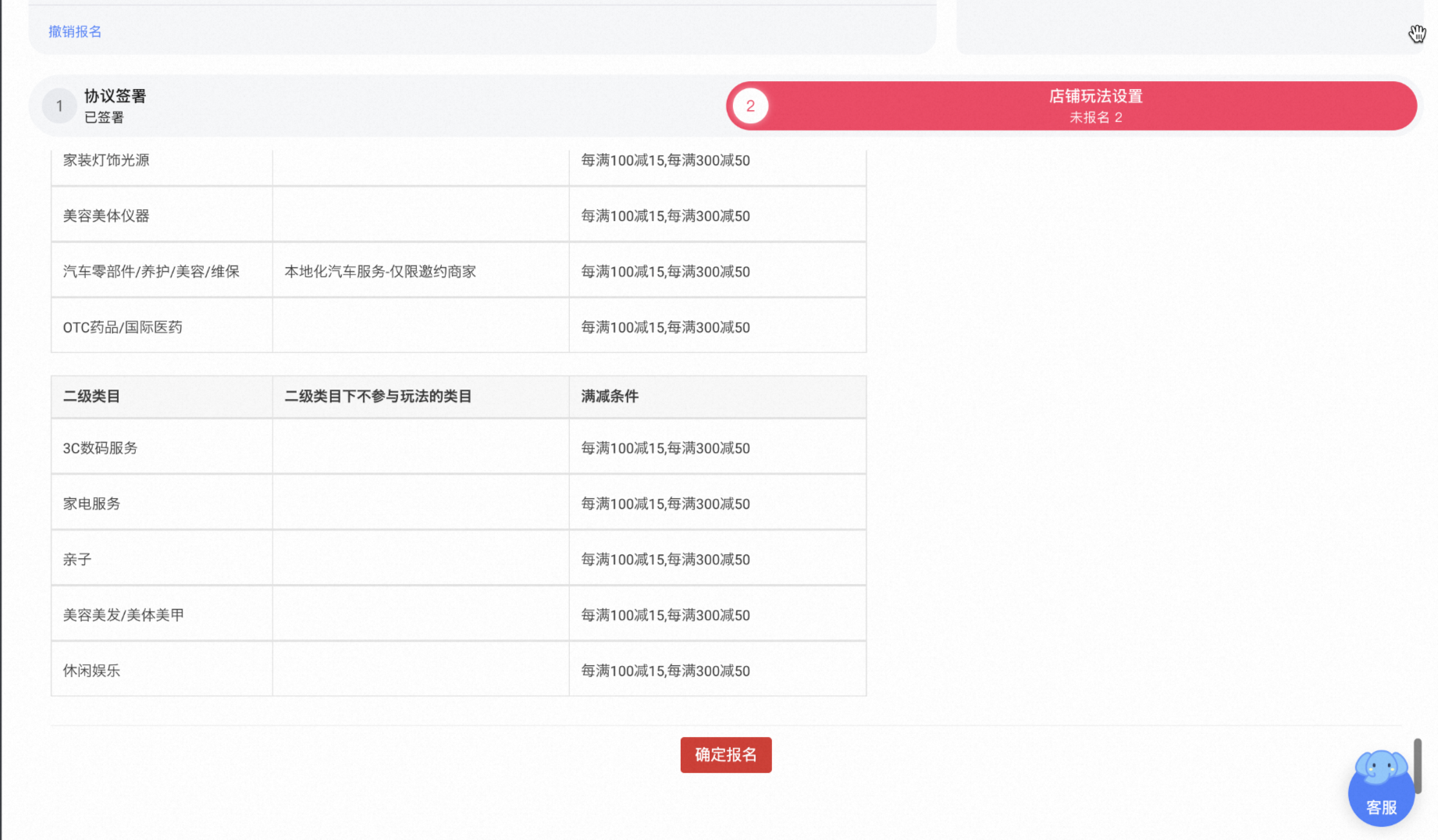
Task: Click the discount text in 亲子 row
Action: (665, 560)
